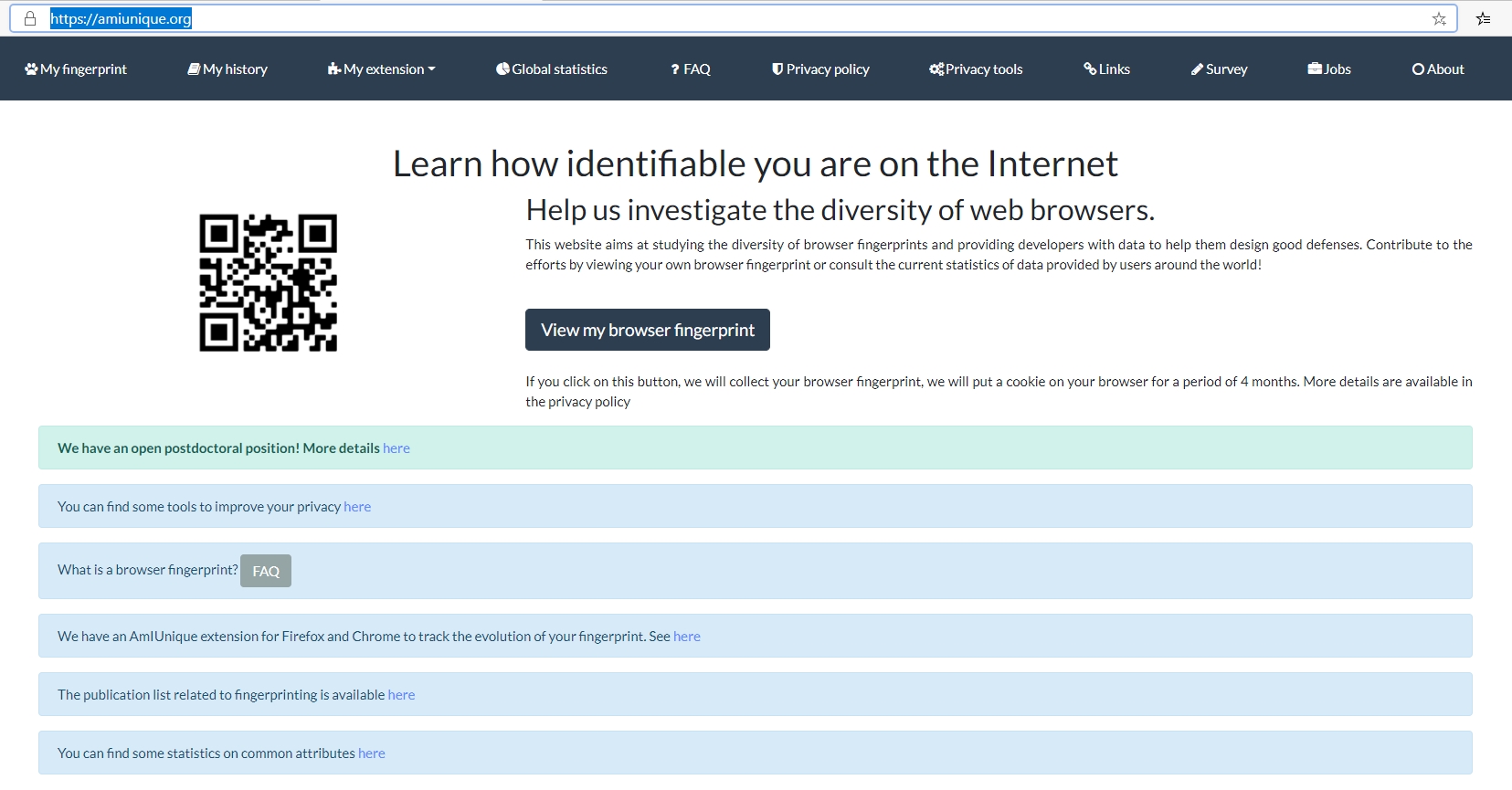Go to My history page

click(227, 69)
